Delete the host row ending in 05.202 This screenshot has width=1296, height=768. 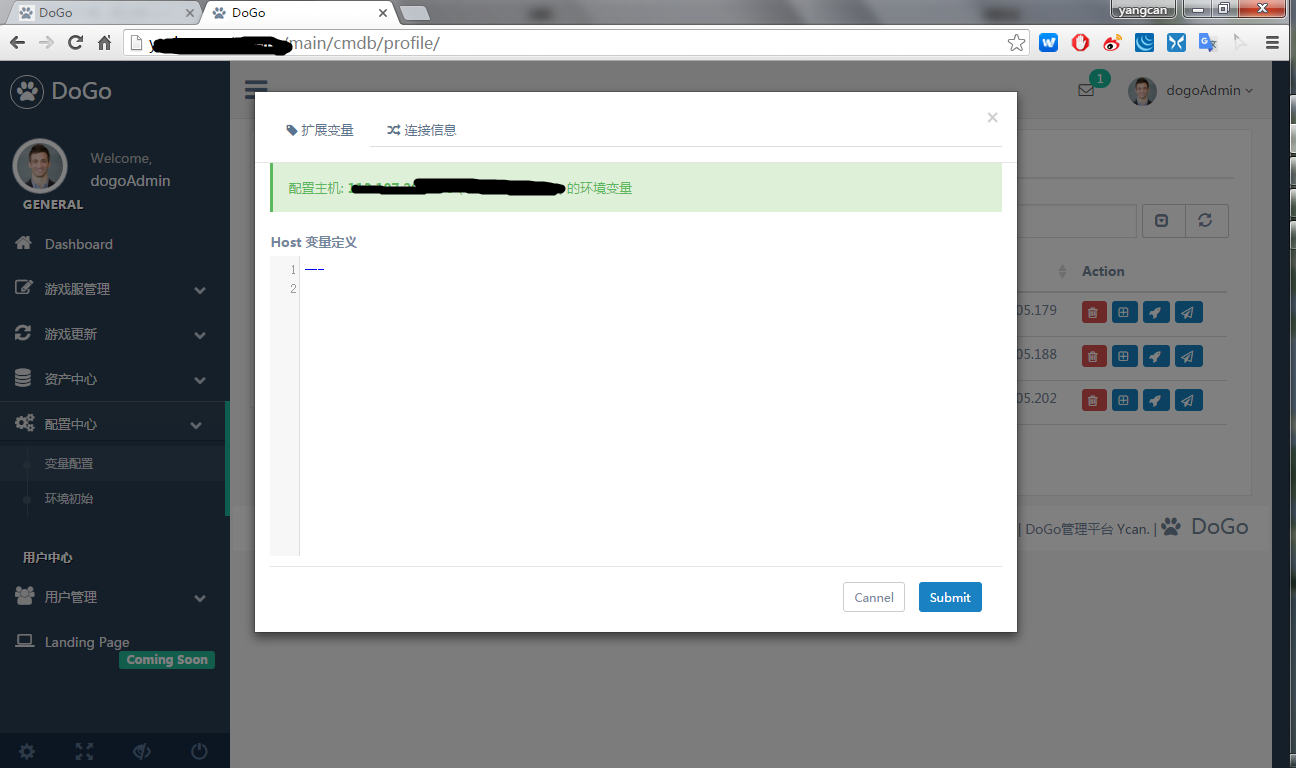[x=1093, y=400]
